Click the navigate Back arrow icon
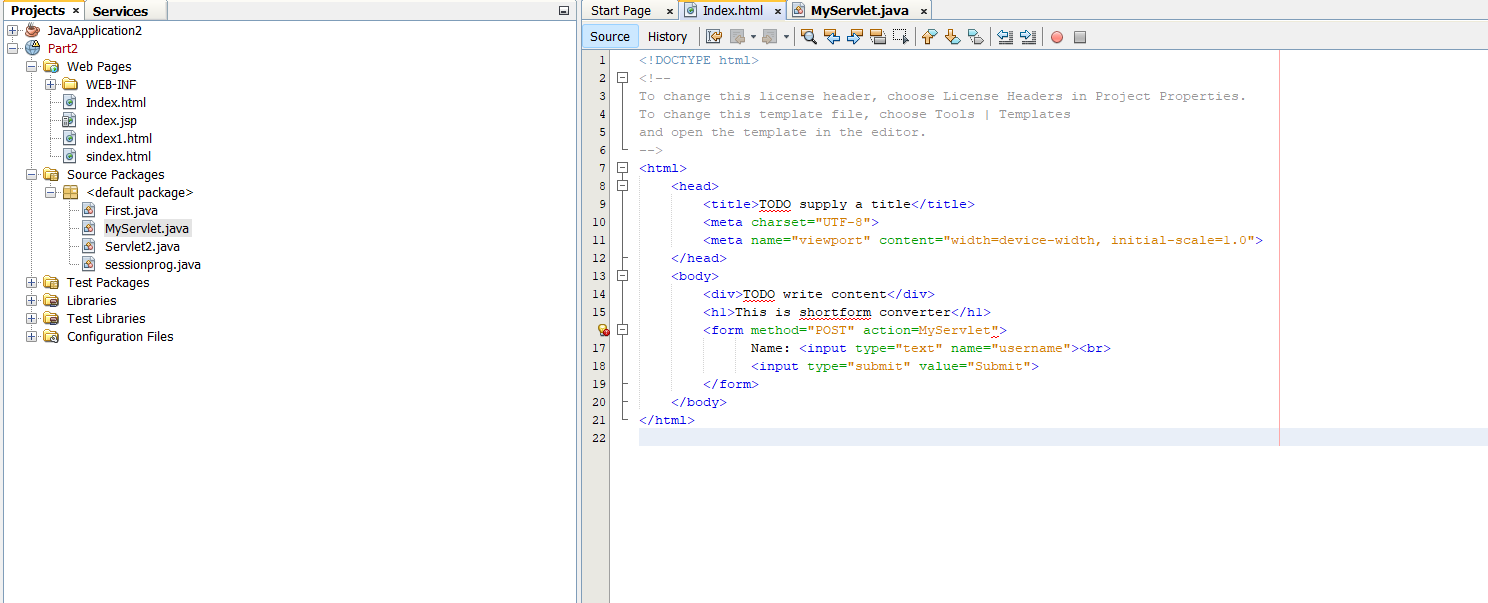The width and height of the screenshot is (1488, 603). point(737,37)
